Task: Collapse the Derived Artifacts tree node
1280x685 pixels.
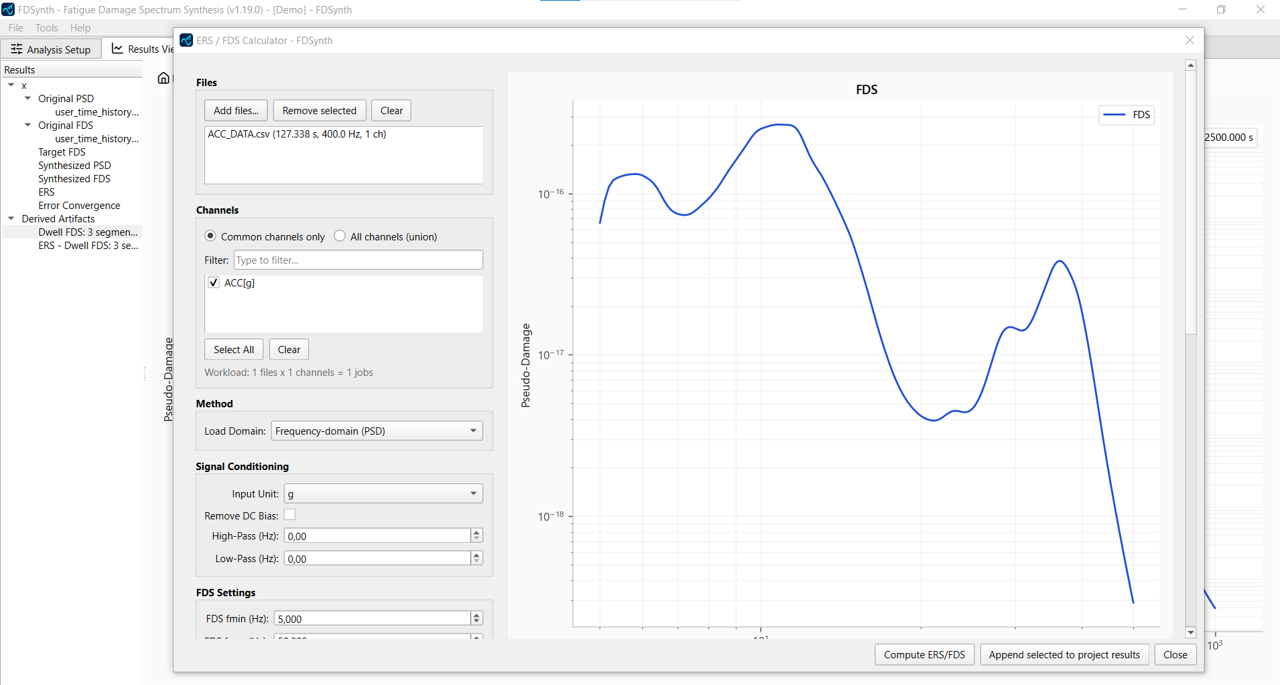Action: (12, 218)
